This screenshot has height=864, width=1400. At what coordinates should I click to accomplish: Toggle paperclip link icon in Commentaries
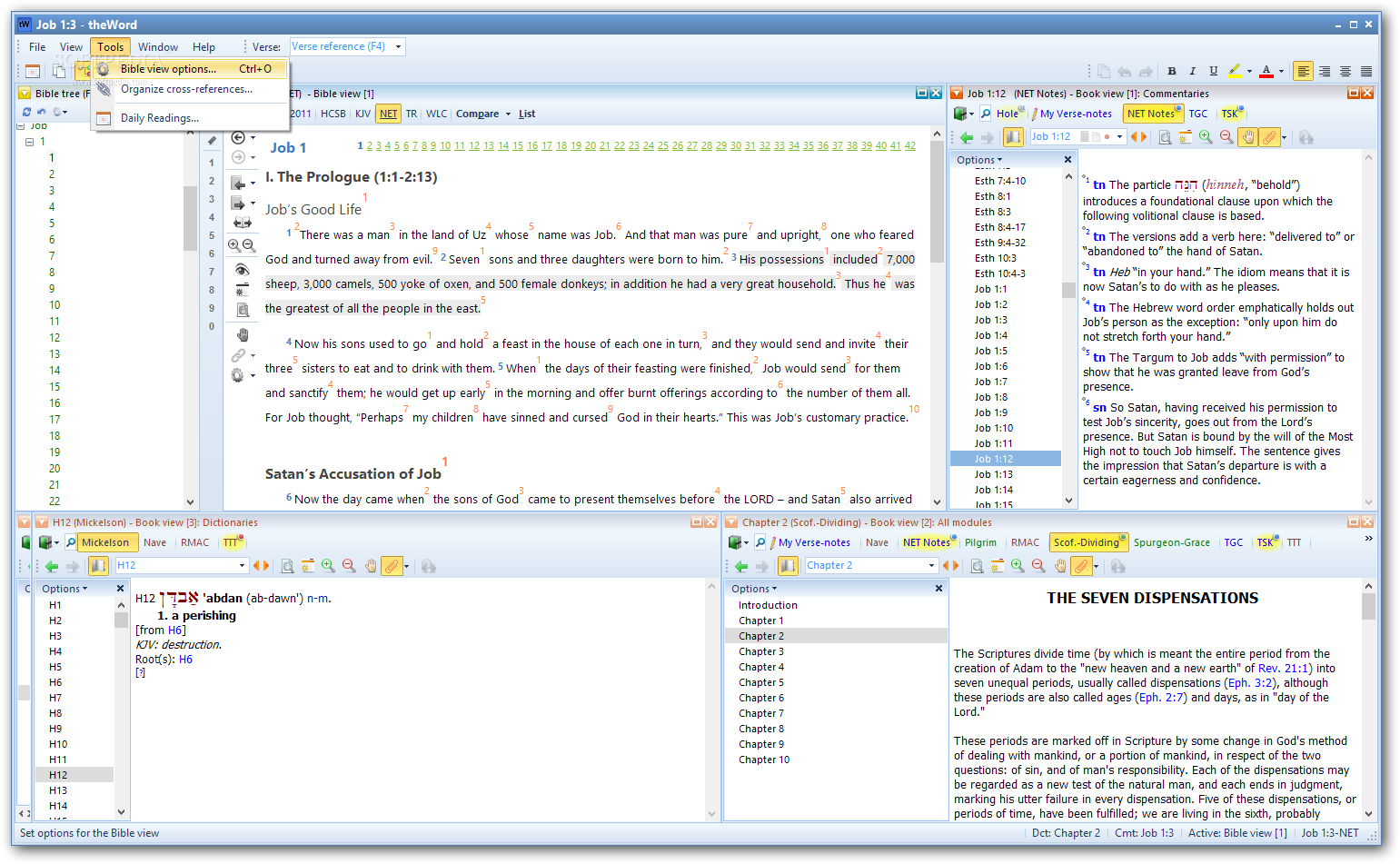1270,137
